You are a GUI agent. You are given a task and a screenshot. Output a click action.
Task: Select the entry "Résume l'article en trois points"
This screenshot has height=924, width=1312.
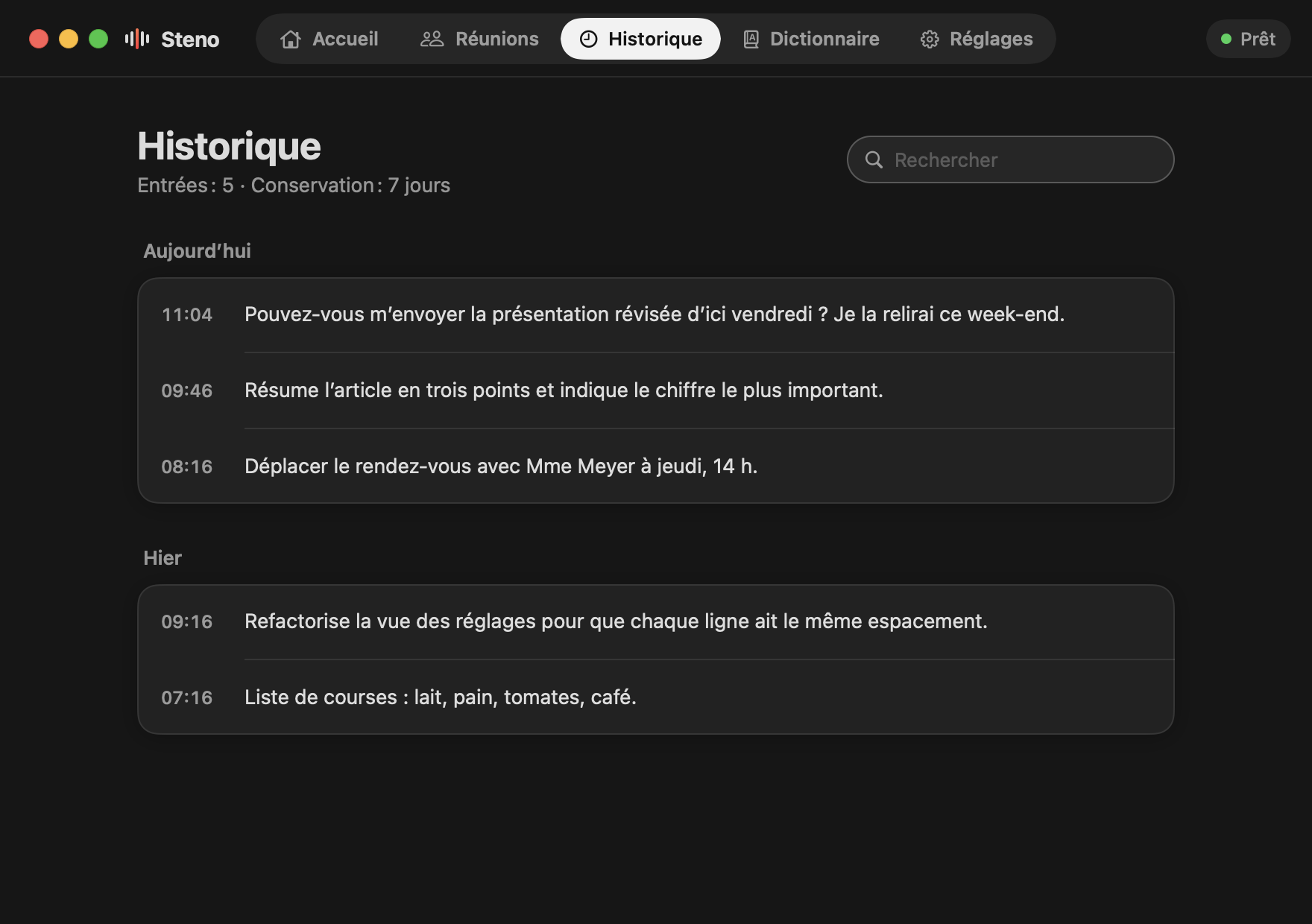(656, 390)
